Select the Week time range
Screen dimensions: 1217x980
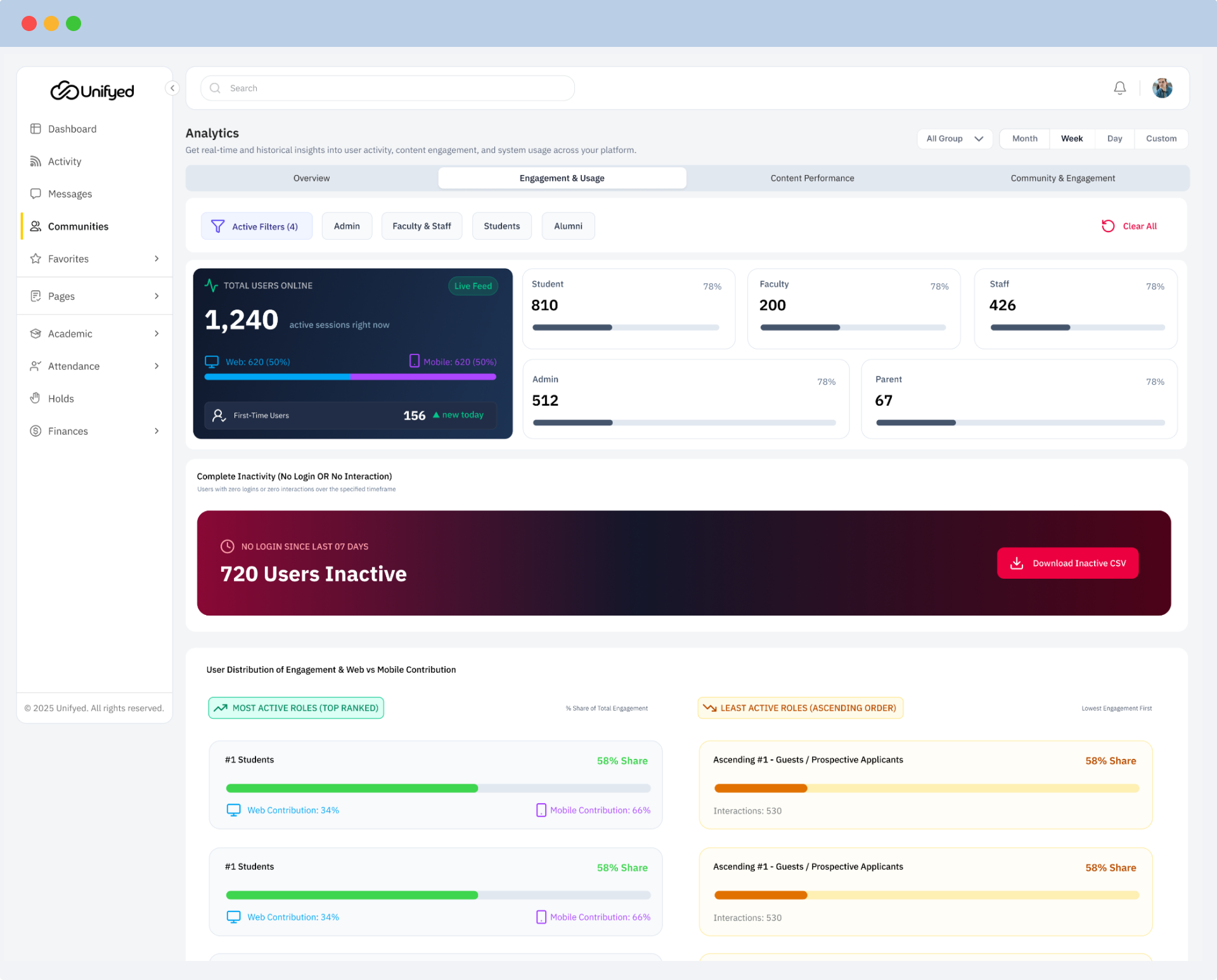1072,139
